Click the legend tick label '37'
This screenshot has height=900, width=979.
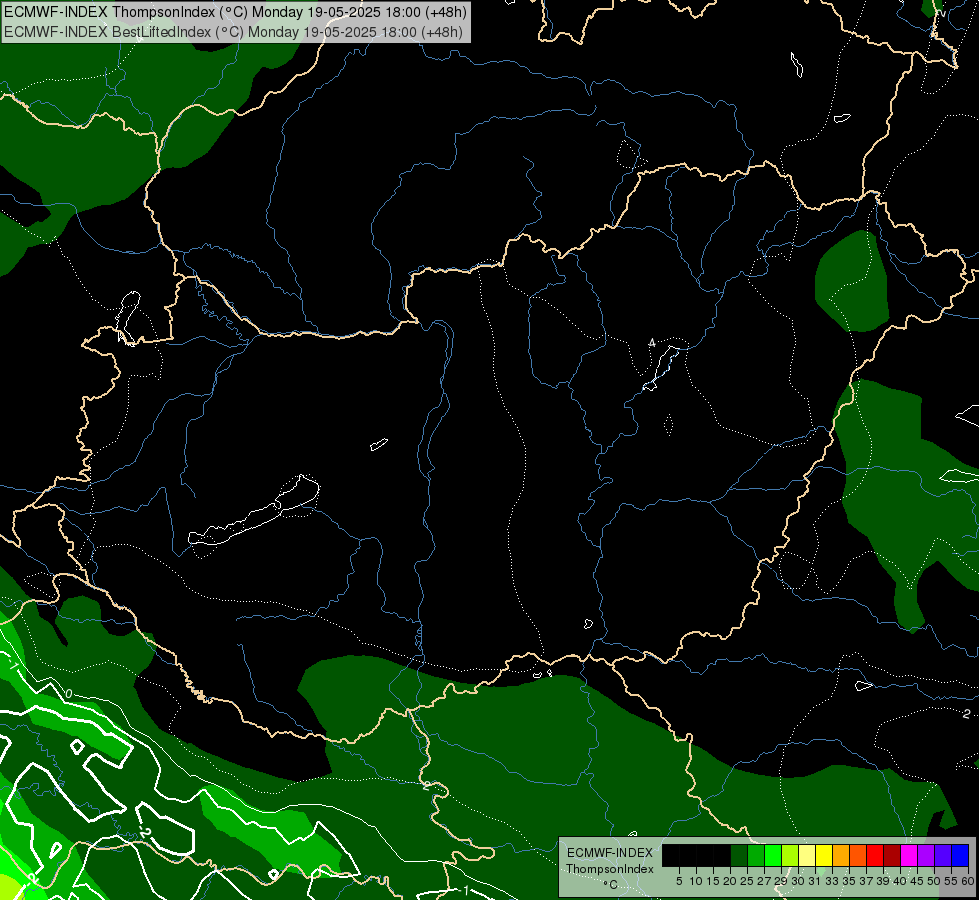pyautogui.click(x=866, y=881)
